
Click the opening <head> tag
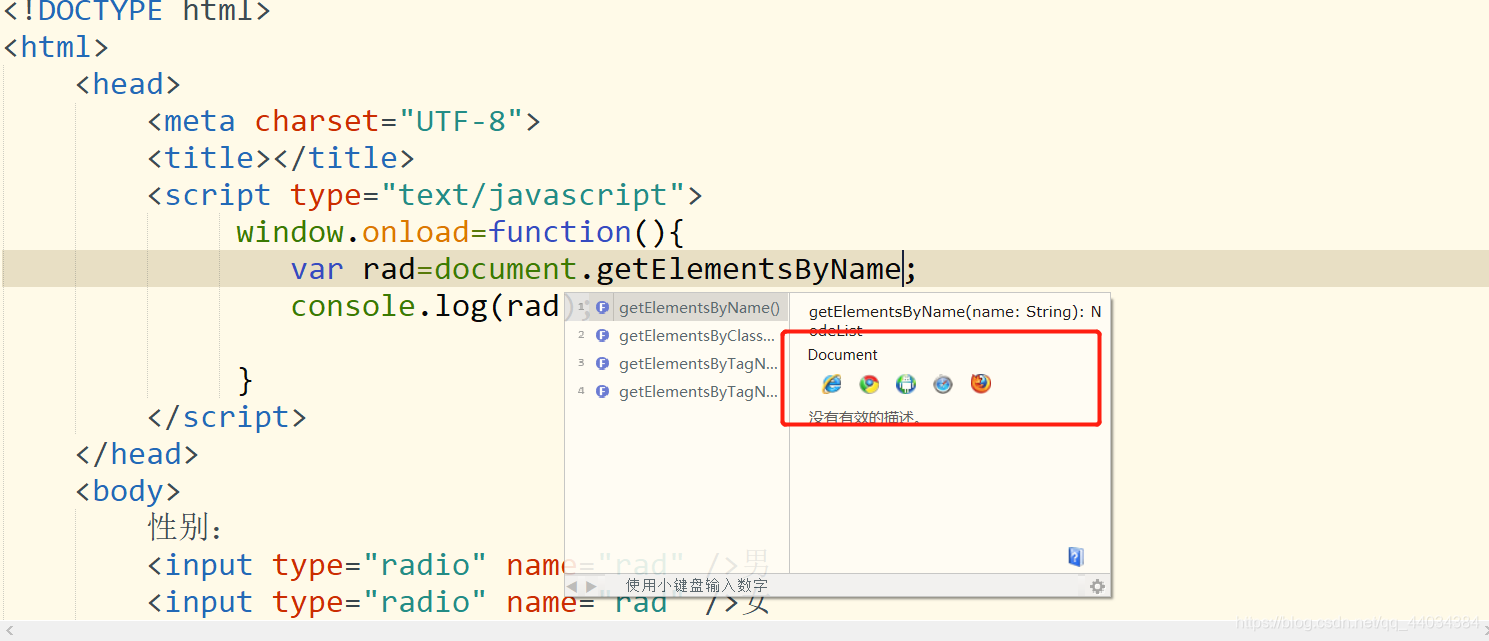pos(128,84)
